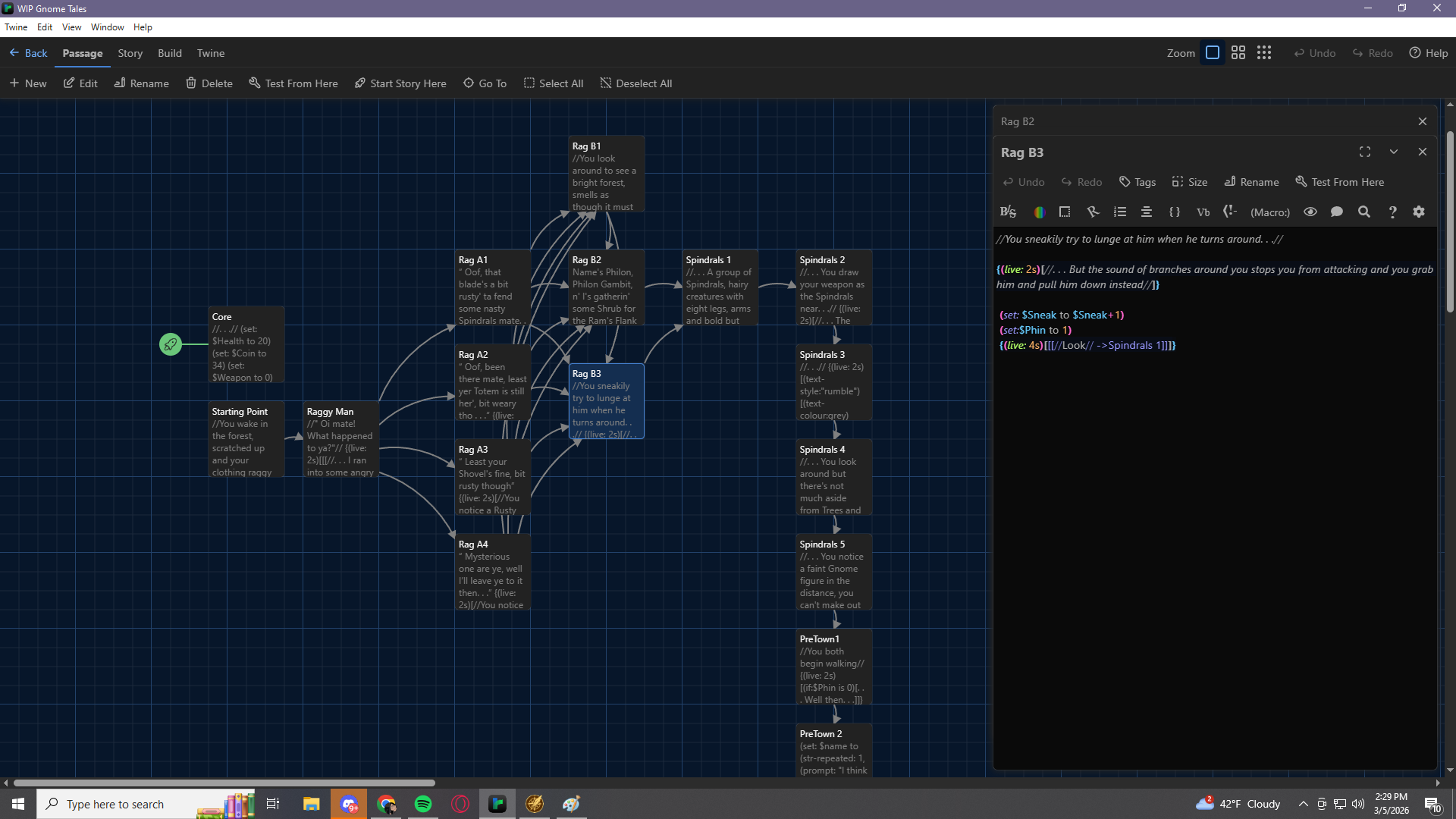Open editor settings gear icon
Image resolution: width=1456 pixels, height=819 pixels.
point(1419,212)
